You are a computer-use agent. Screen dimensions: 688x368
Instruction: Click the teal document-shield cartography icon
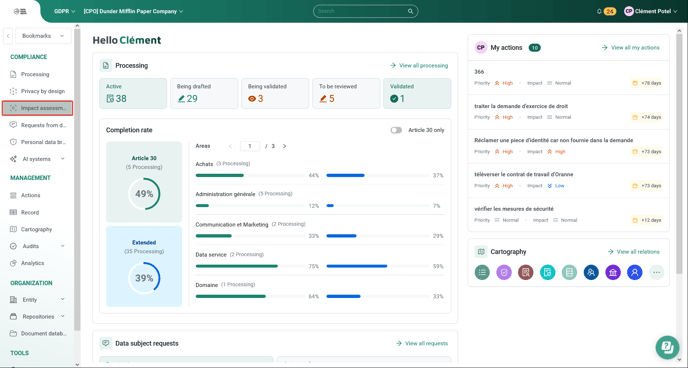point(548,272)
